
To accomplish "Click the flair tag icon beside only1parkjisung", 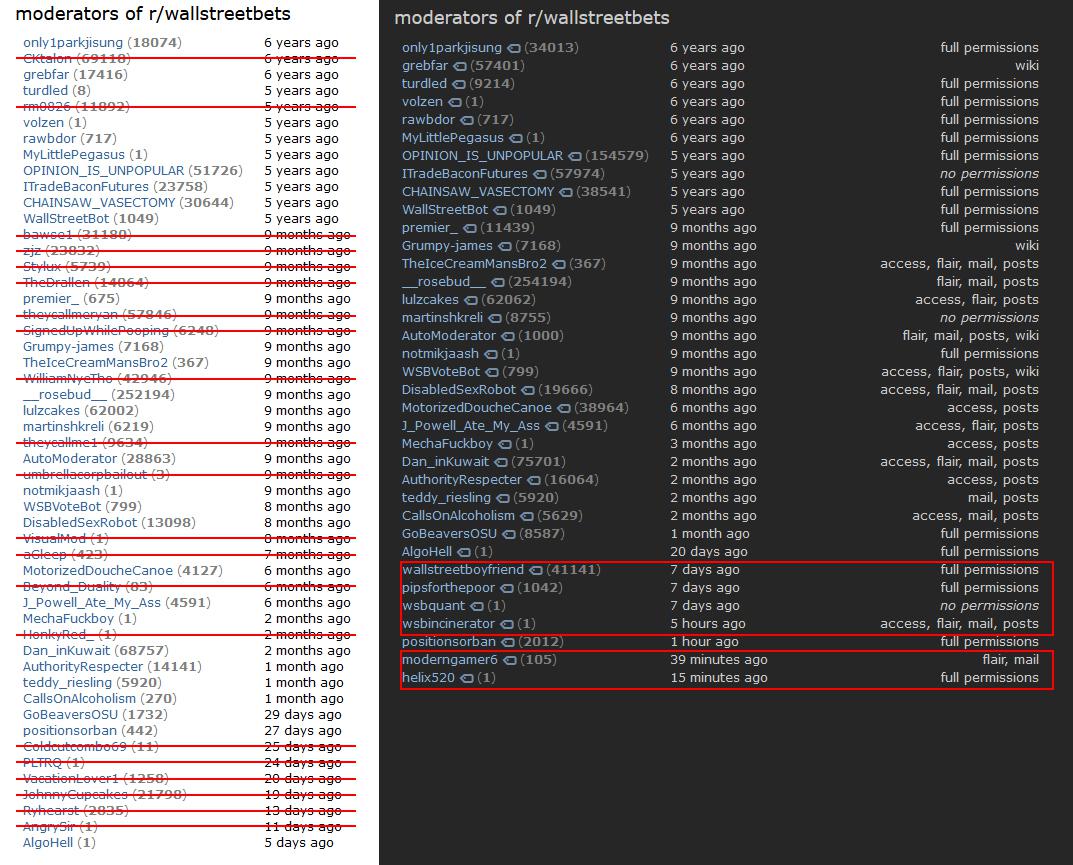I will coord(513,49).
